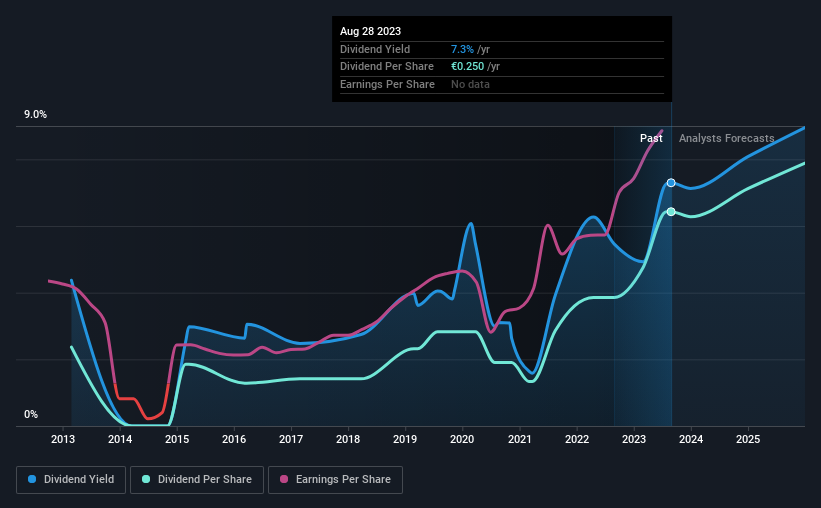Click the 2020 x-axis label
Image resolution: width=821 pixels, height=508 pixels.
click(x=462, y=439)
